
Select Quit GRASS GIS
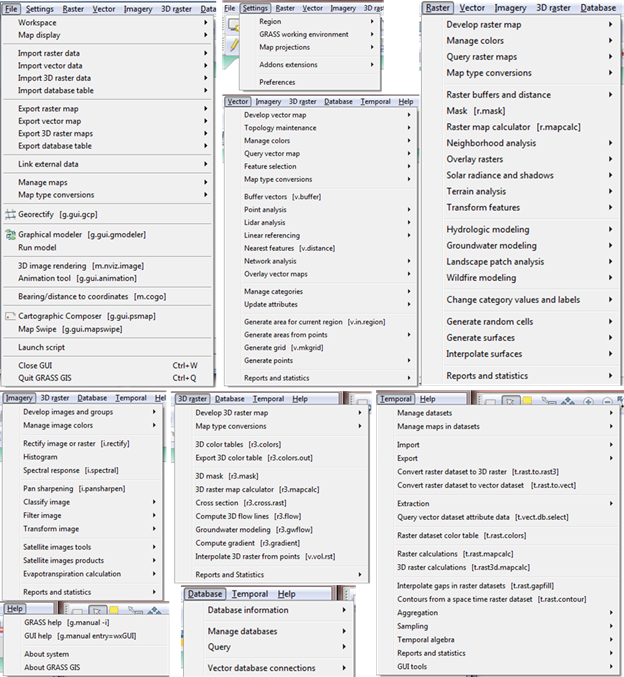pyautogui.click(x=48, y=378)
